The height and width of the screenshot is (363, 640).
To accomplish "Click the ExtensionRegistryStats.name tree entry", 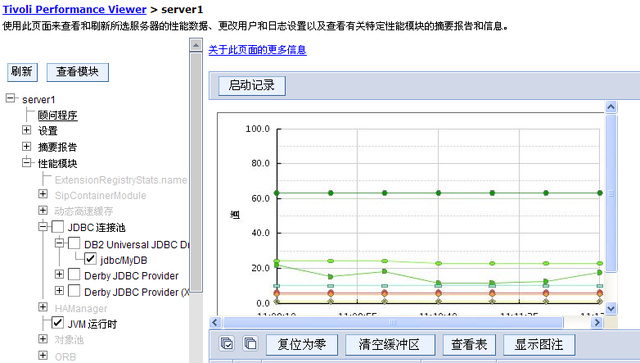I will 121,180.
